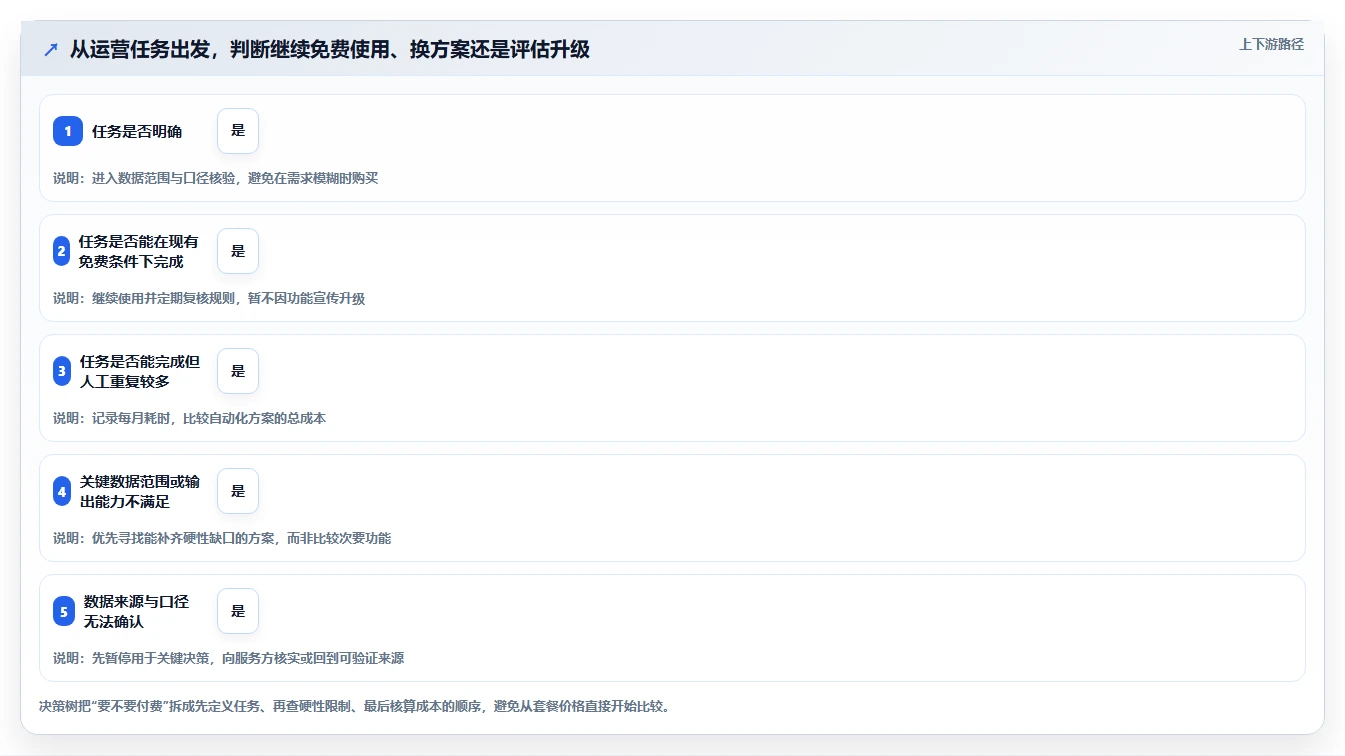Click the arrow icon beside the decision tree title

tap(51, 50)
